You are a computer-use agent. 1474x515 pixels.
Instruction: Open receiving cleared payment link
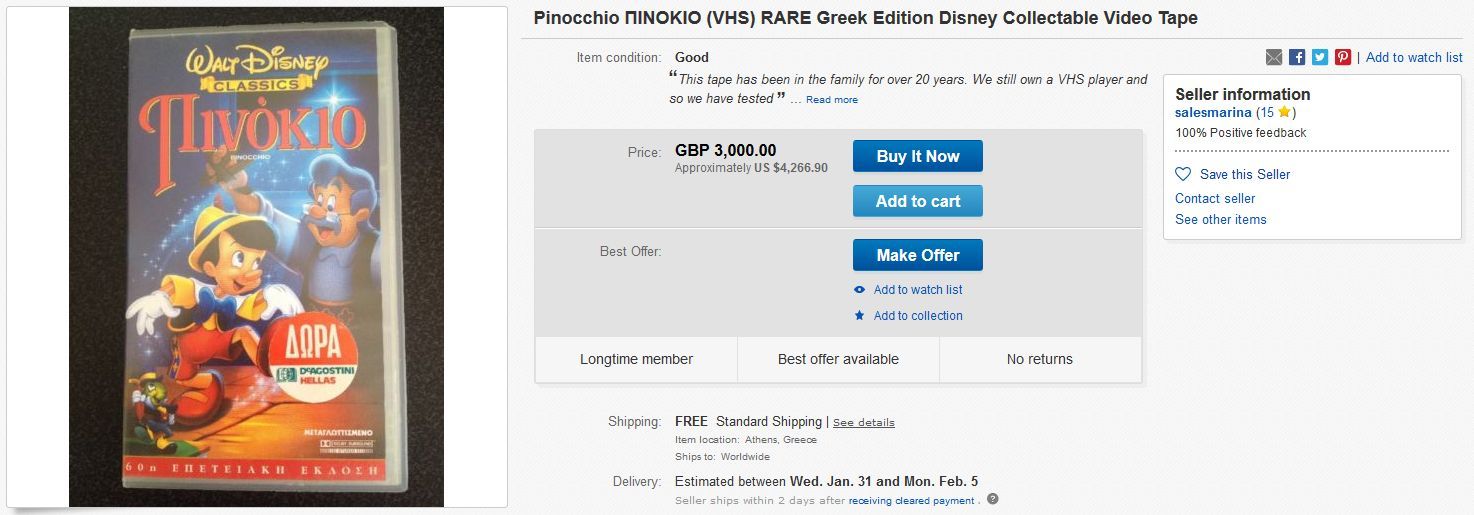pyautogui.click(x=911, y=501)
